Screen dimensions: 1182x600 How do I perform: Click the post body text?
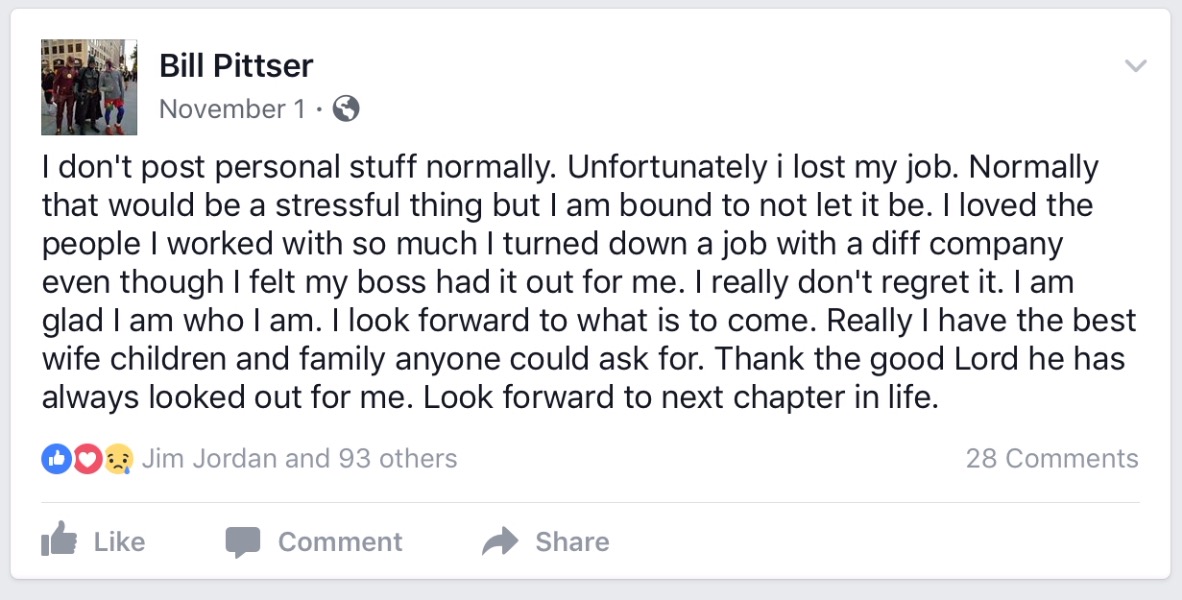tap(589, 282)
